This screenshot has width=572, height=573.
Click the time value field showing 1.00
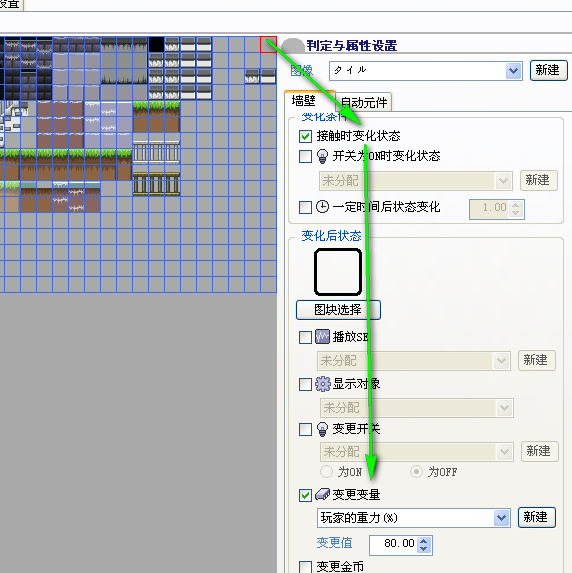click(x=489, y=209)
